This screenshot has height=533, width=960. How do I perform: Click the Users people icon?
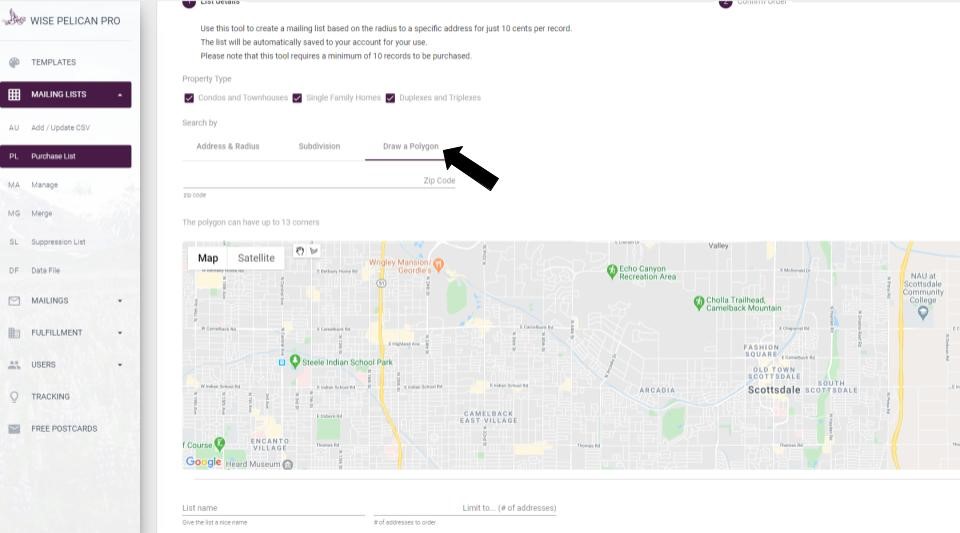14,365
